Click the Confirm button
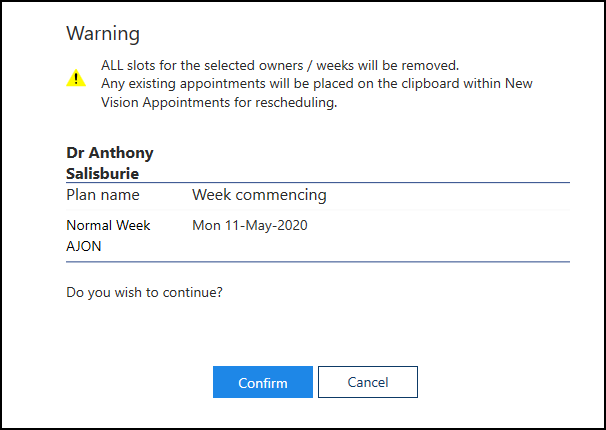 pyautogui.click(x=263, y=382)
